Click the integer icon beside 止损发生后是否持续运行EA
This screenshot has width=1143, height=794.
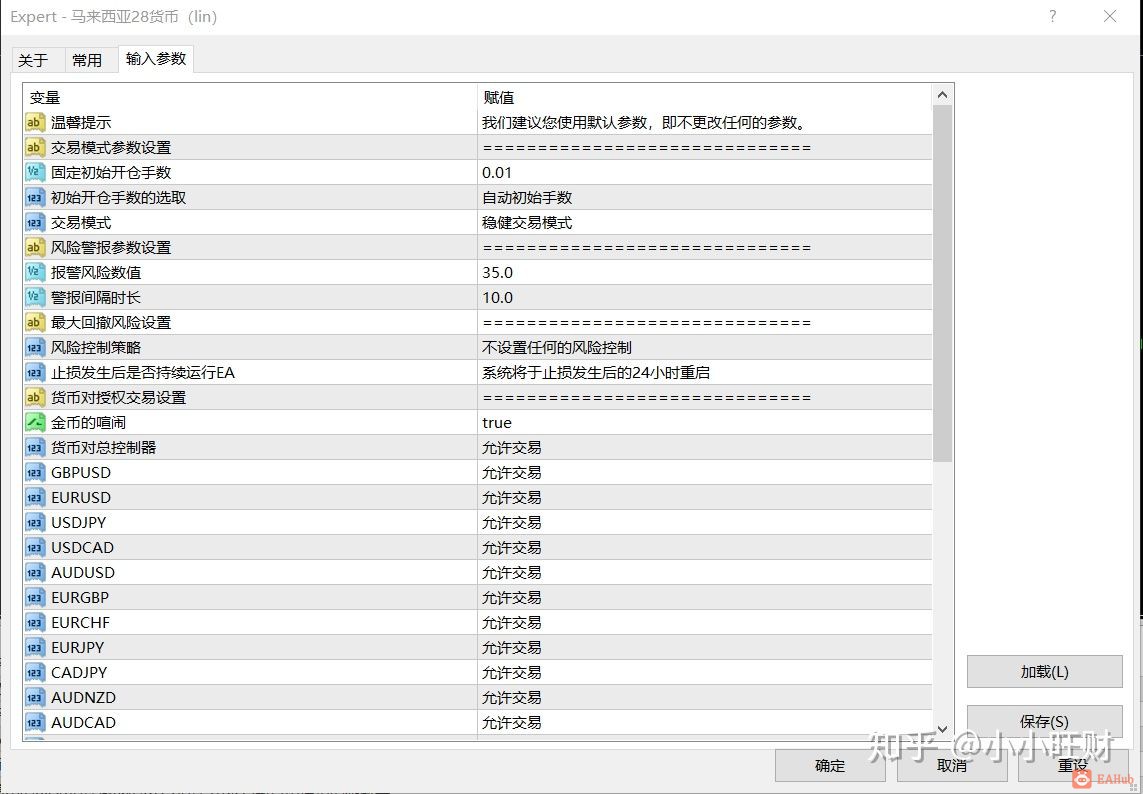[x=35, y=373]
